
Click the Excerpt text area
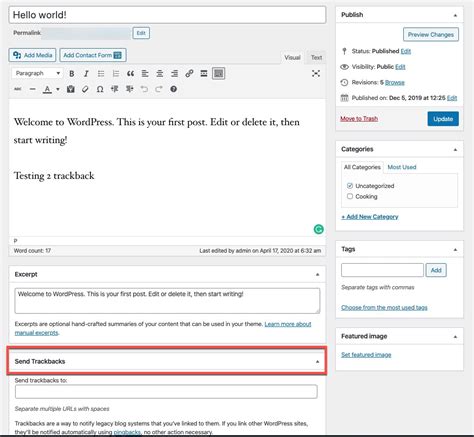[x=167, y=301]
